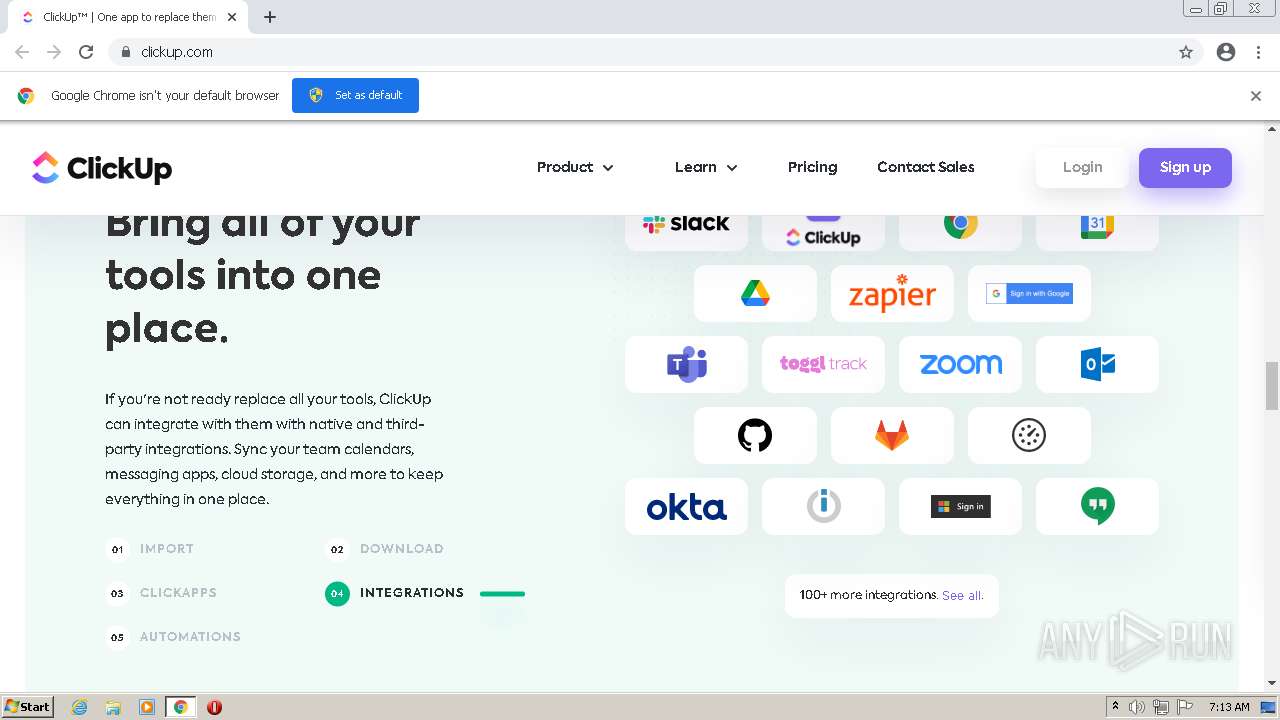Viewport: 1280px width, 720px height.
Task: Select the ClickUp integration tile
Action: [823, 232]
